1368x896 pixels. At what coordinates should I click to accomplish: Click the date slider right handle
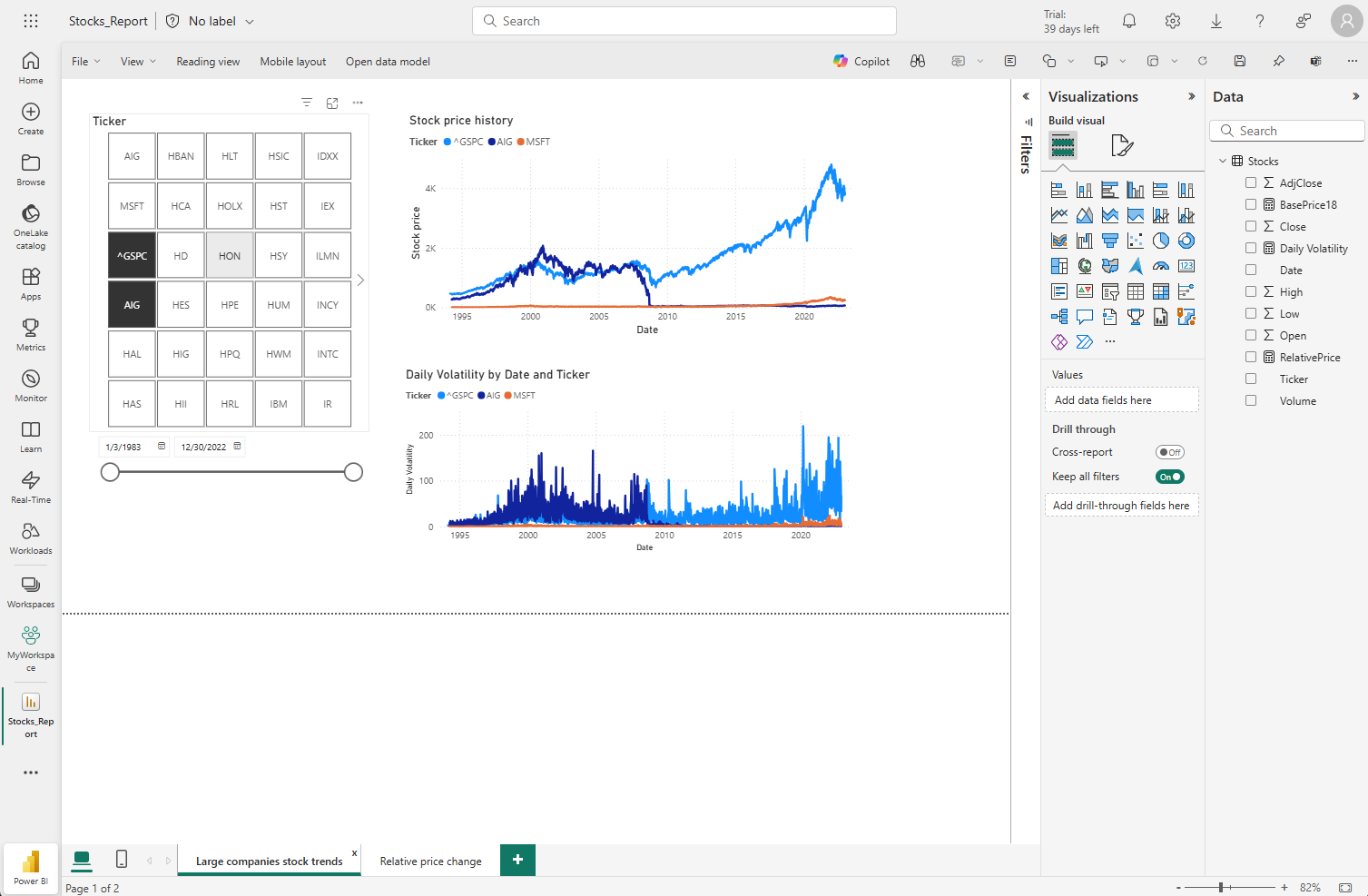click(354, 472)
